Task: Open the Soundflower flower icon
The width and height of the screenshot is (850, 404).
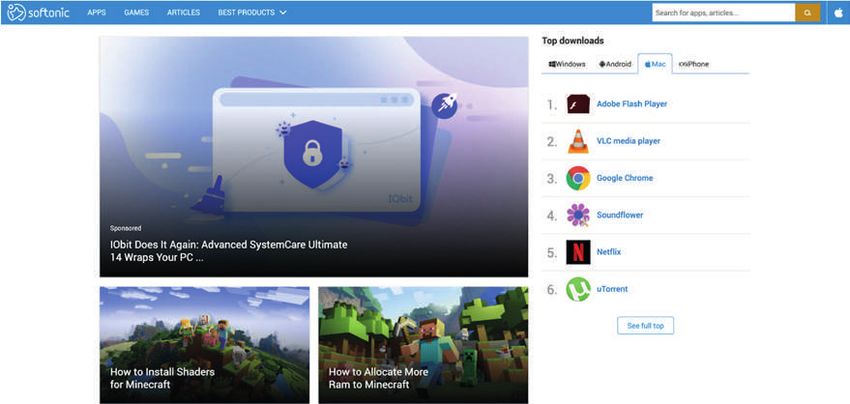Action: (578, 215)
